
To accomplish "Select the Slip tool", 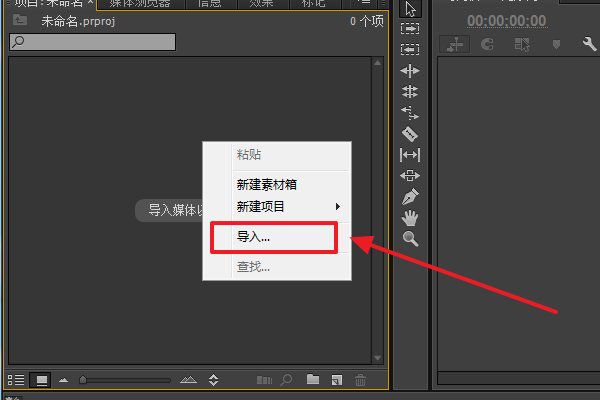I will (x=410, y=155).
